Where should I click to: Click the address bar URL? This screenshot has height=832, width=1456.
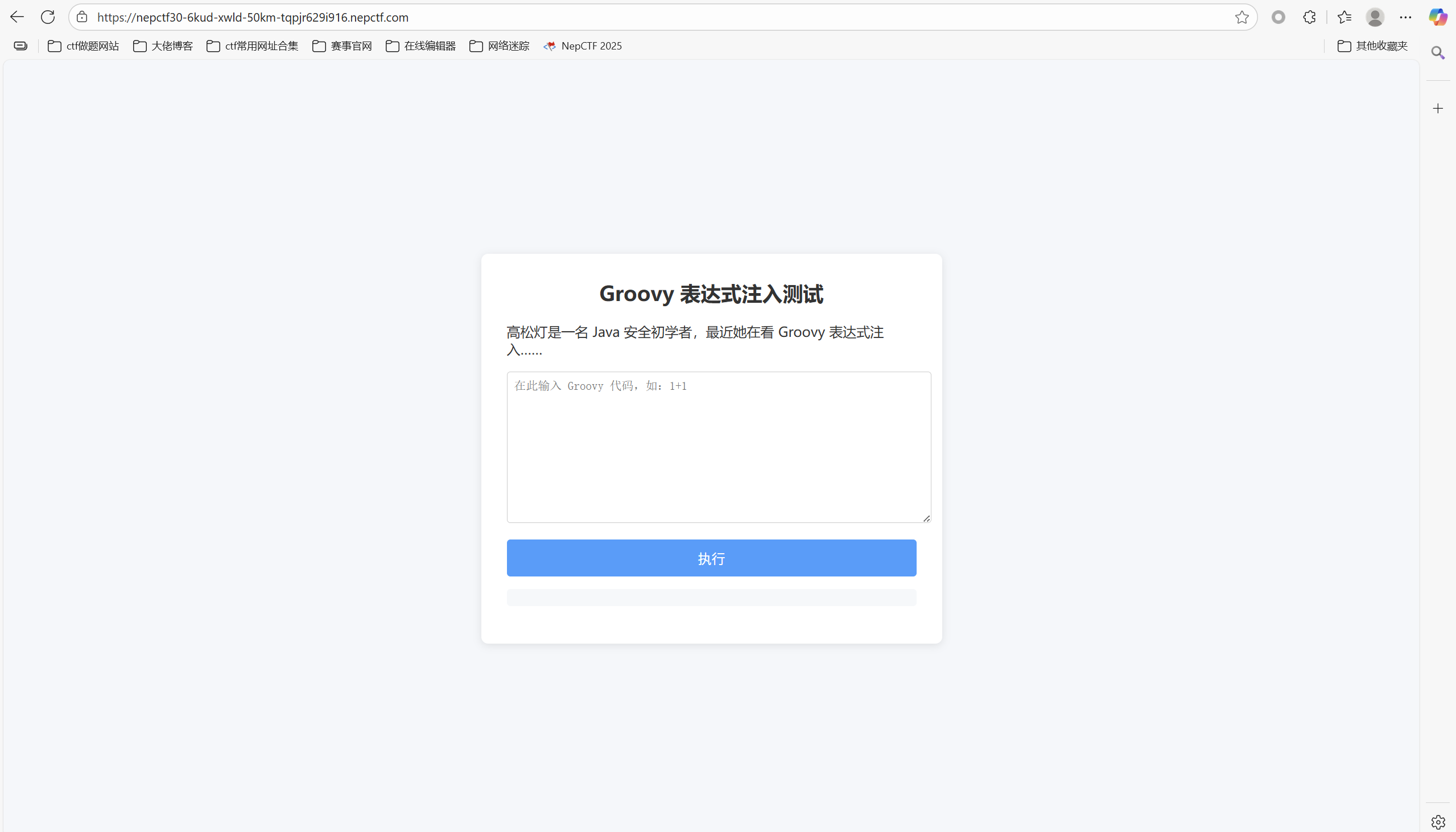pos(253,17)
